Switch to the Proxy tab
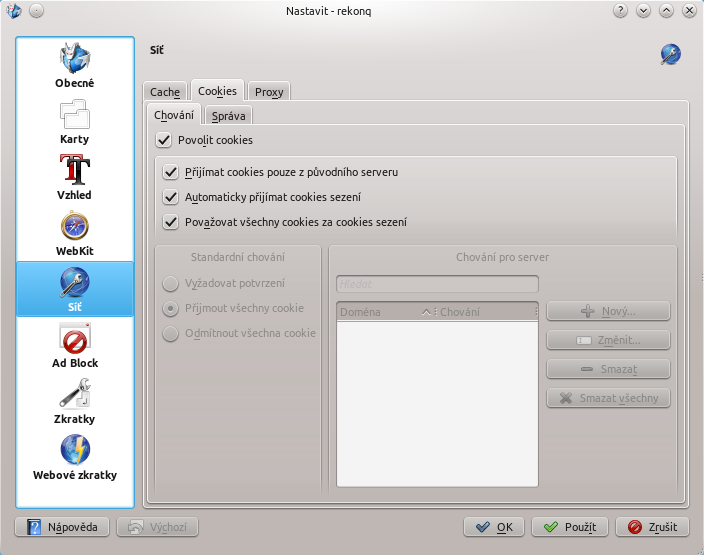 click(x=269, y=92)
